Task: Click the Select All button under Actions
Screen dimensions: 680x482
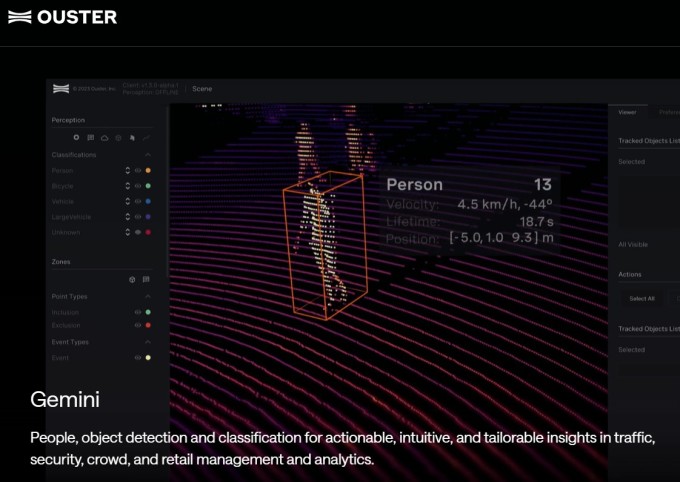Action: click(642, 298)
